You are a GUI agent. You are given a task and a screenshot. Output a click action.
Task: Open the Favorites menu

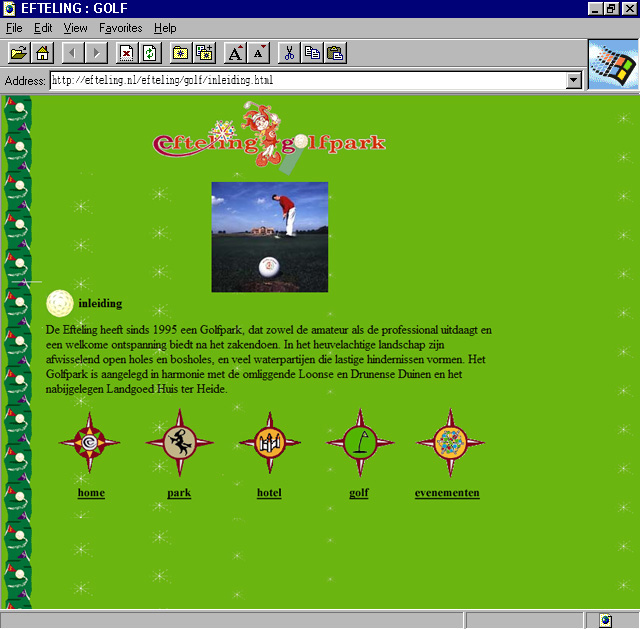[121, 28]
